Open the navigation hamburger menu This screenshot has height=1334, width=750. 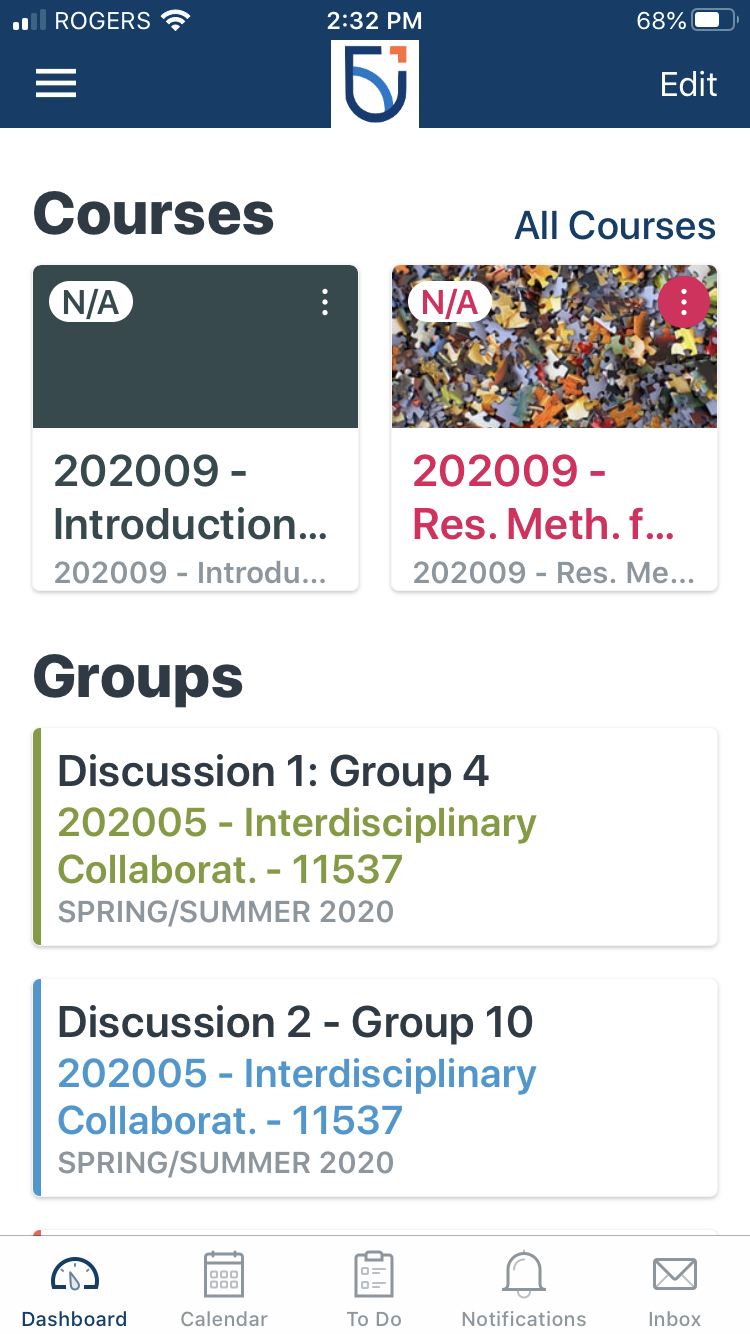click(56, 84)
